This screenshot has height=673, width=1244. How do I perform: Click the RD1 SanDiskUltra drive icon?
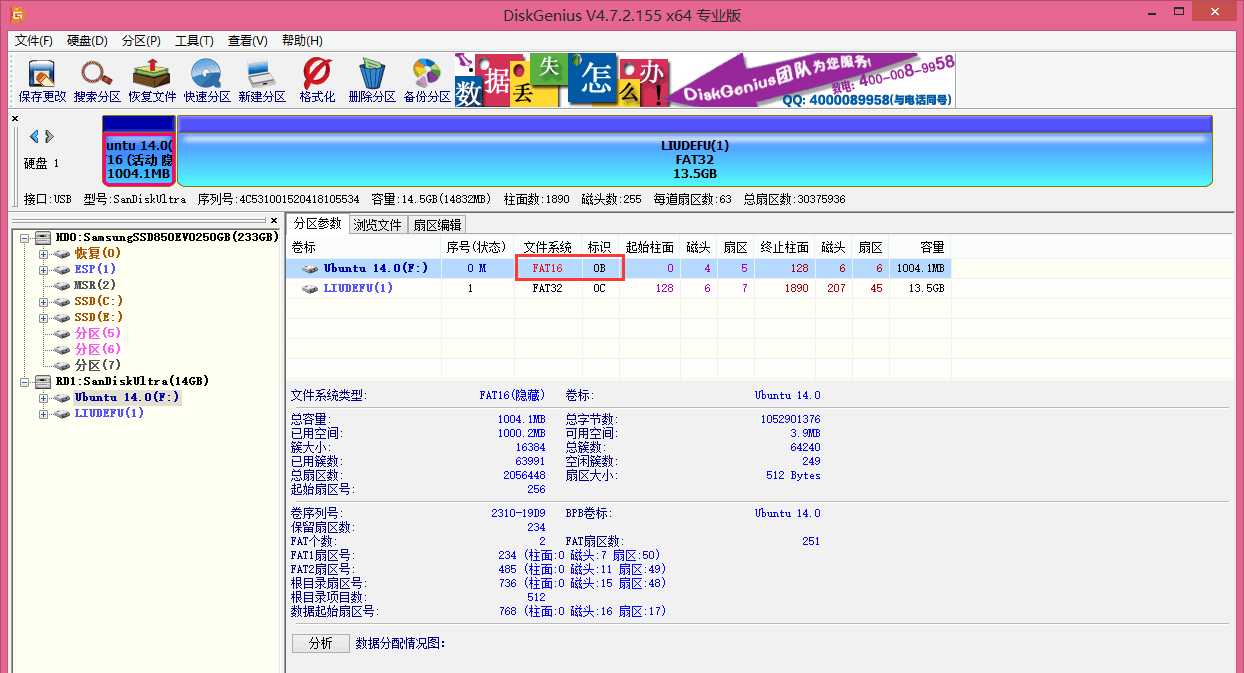[42, 381]
